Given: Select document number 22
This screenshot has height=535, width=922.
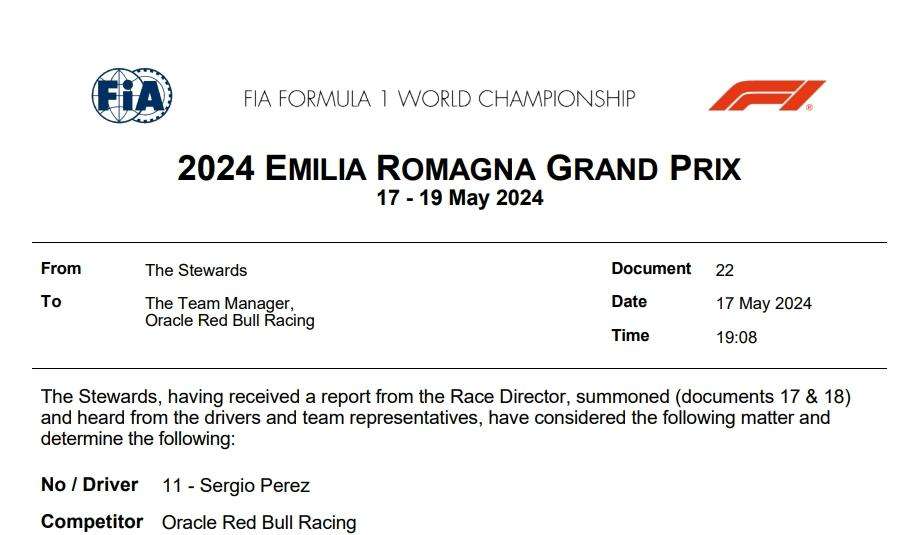Looking at the screenshot, I should point(725,270).
